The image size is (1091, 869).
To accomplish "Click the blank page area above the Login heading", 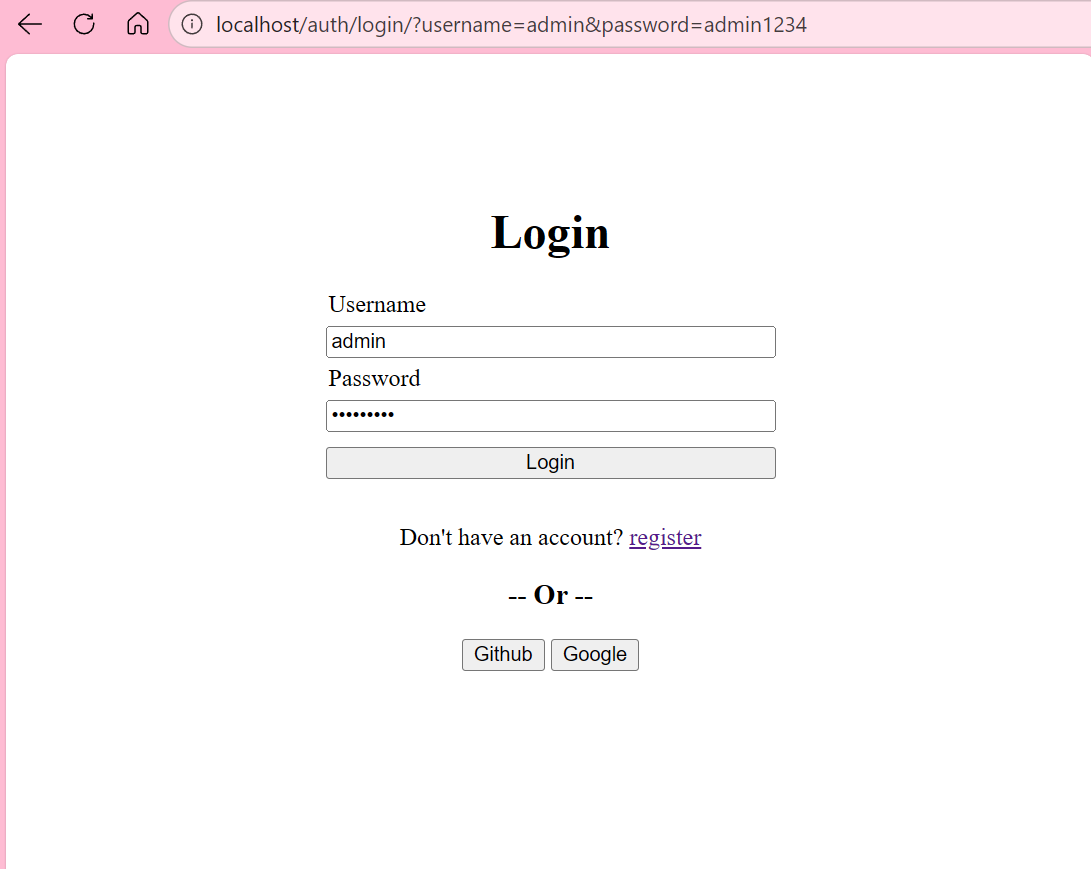I will tap(550, 130).
